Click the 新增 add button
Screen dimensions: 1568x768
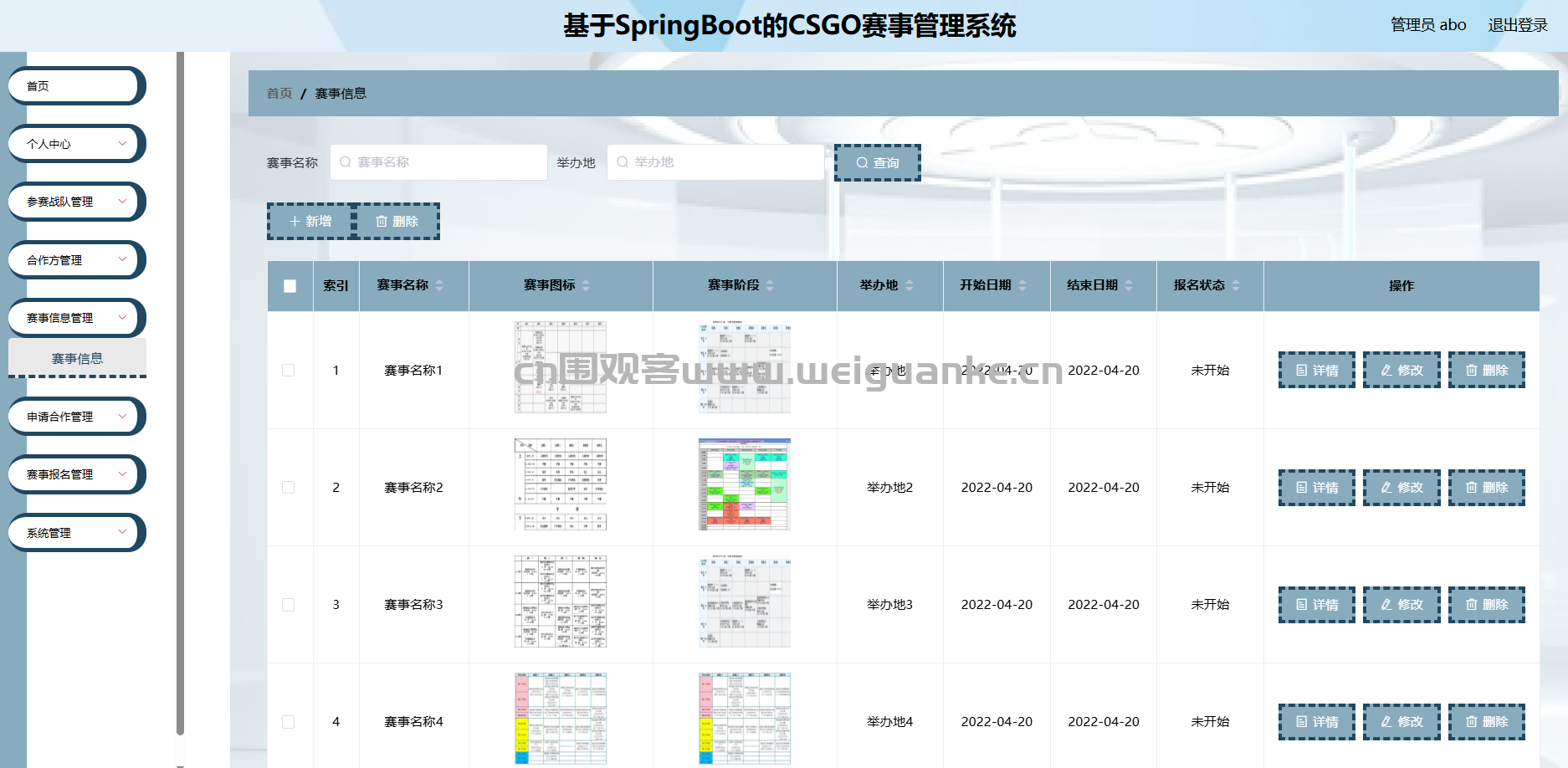[x=310, y=221]
